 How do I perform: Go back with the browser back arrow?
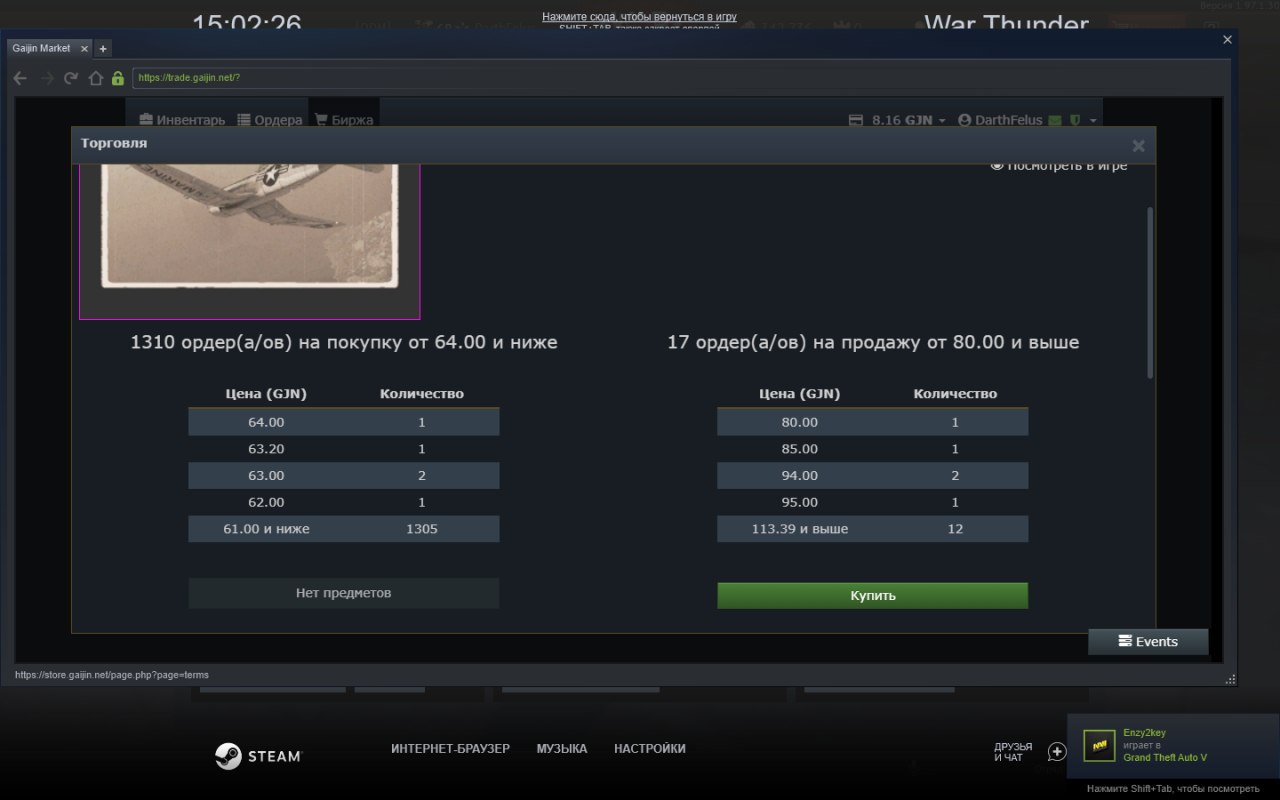pos(20,78)
